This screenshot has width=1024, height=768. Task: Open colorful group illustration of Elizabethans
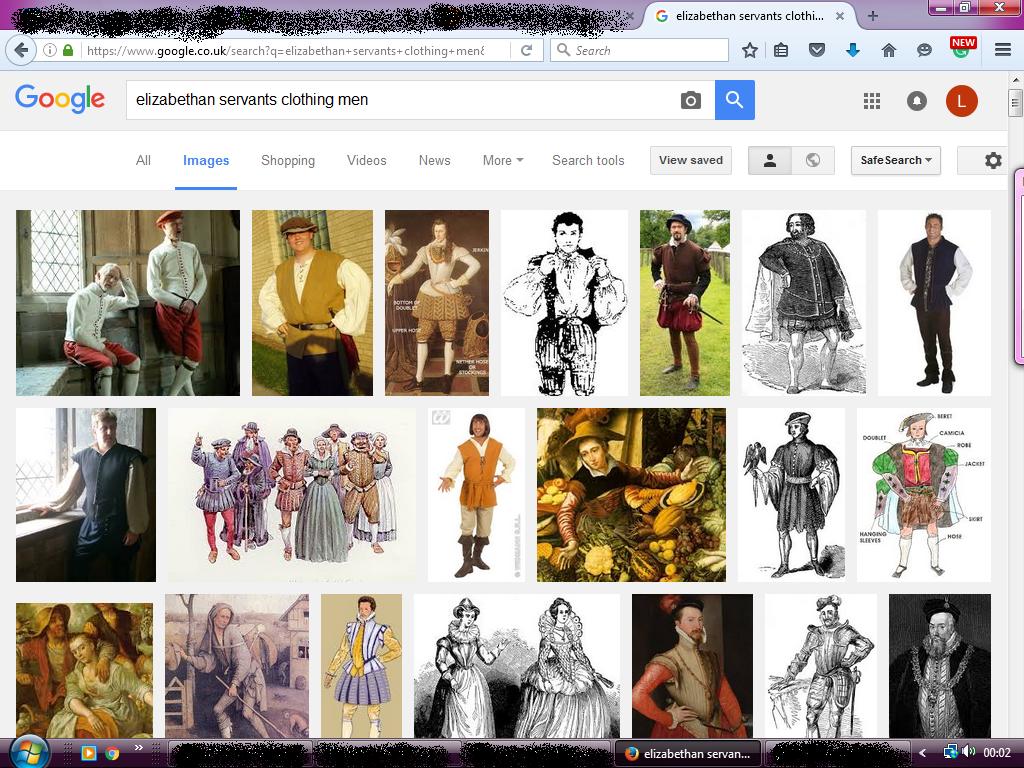pos(291,495)
